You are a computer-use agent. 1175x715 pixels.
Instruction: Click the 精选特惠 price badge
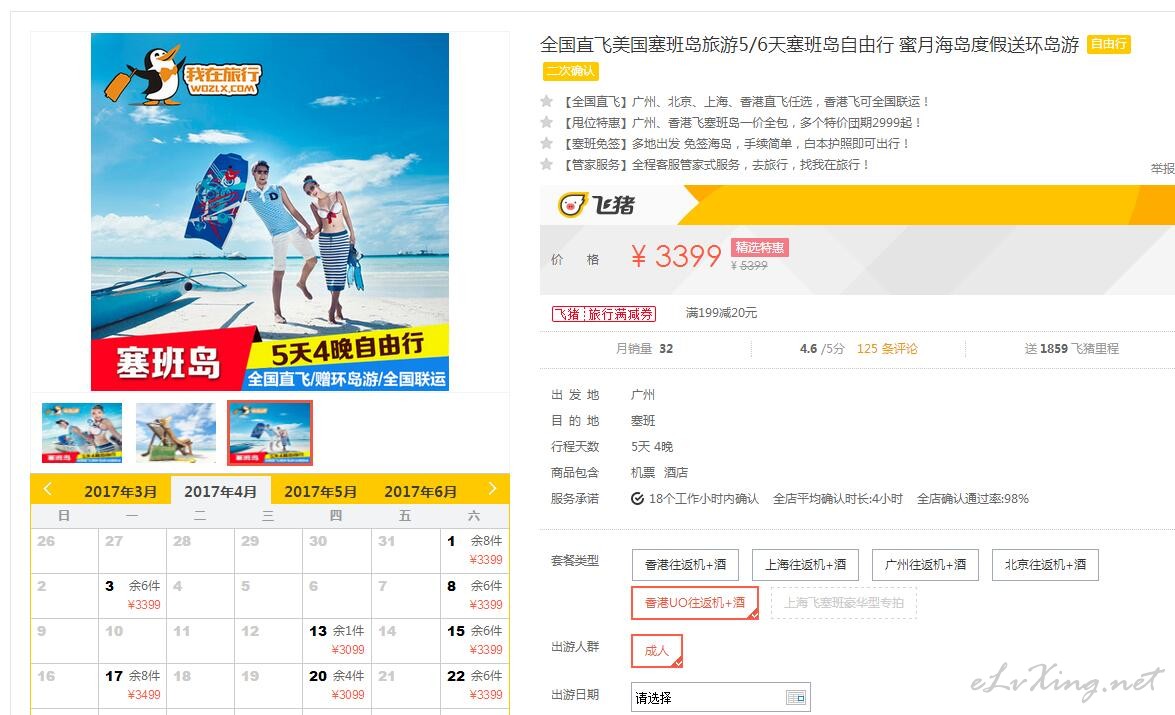760,247
